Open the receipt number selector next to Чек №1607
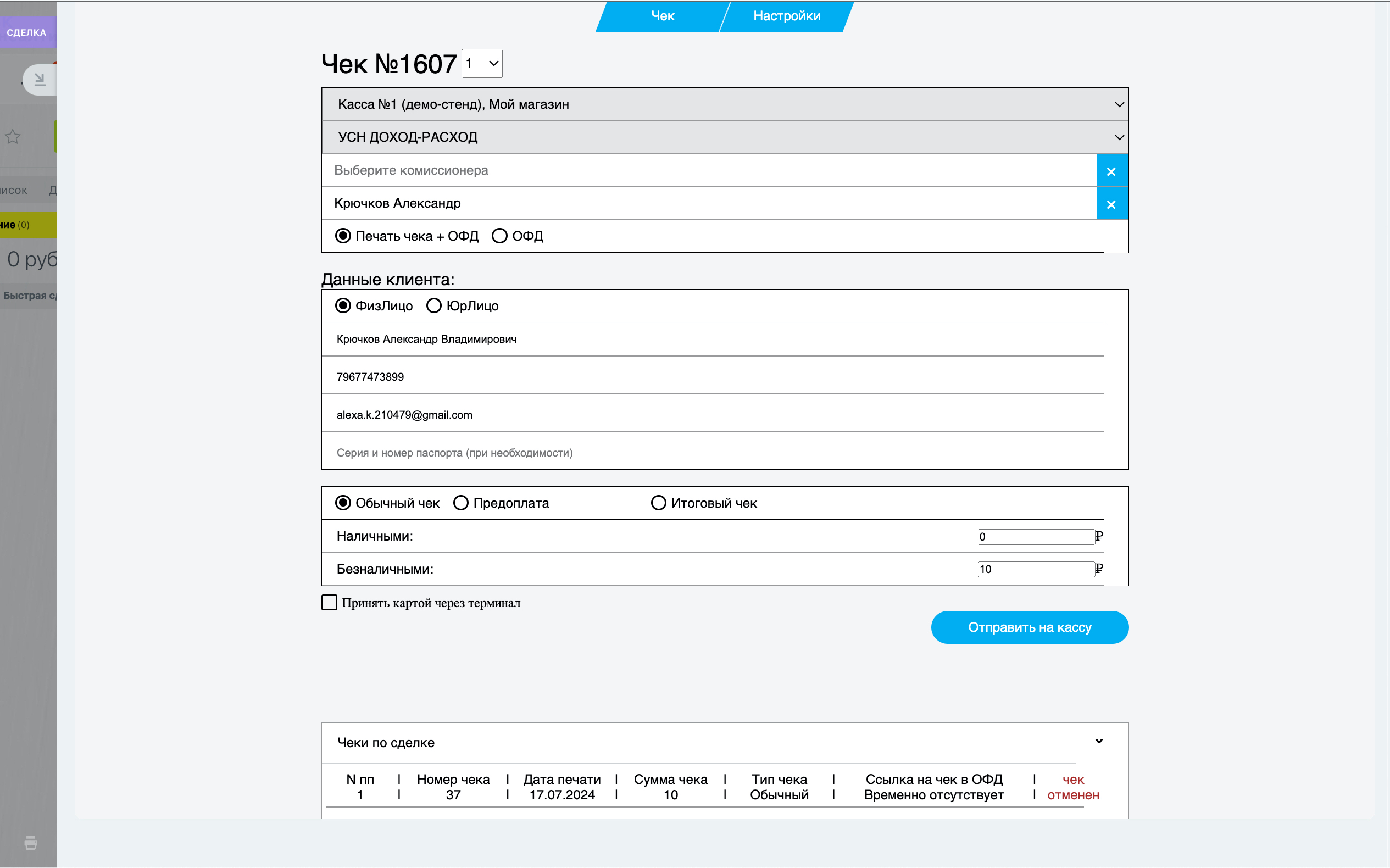1390x868 pixels. [x=482, y=63]
